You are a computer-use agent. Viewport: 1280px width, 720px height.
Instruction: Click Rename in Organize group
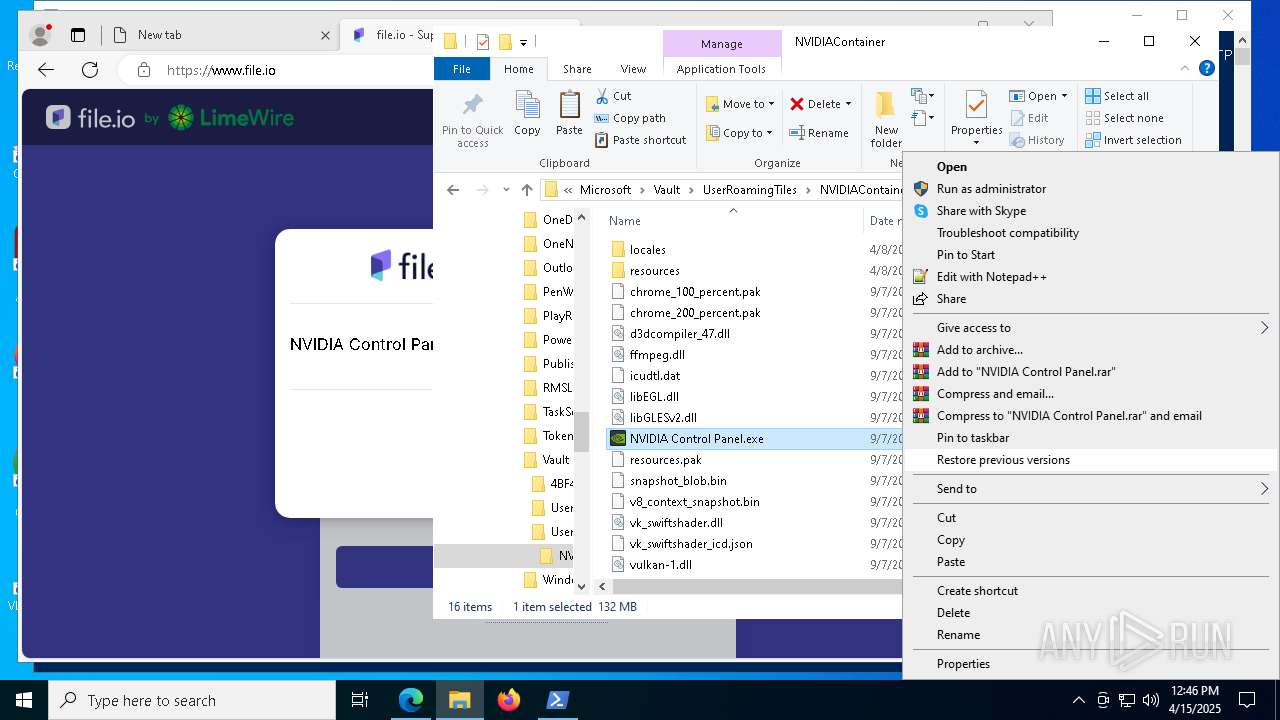819,133
